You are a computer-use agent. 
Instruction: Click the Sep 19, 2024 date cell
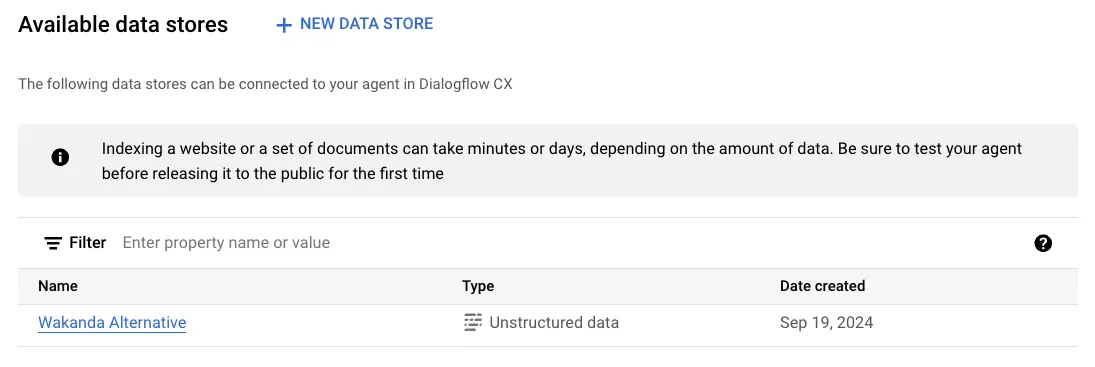pyautogui.click(x=826, y=322)
